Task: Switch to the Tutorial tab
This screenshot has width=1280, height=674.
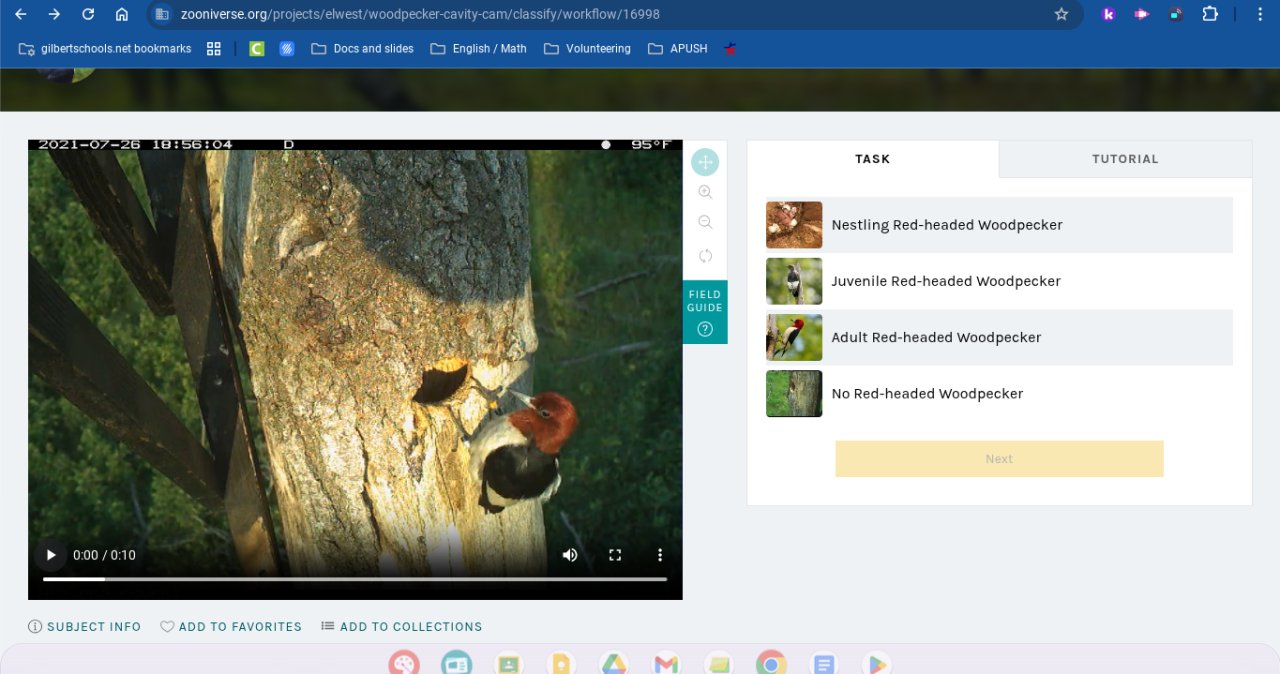Action: pyautogui.click(x=1125, y=159)
